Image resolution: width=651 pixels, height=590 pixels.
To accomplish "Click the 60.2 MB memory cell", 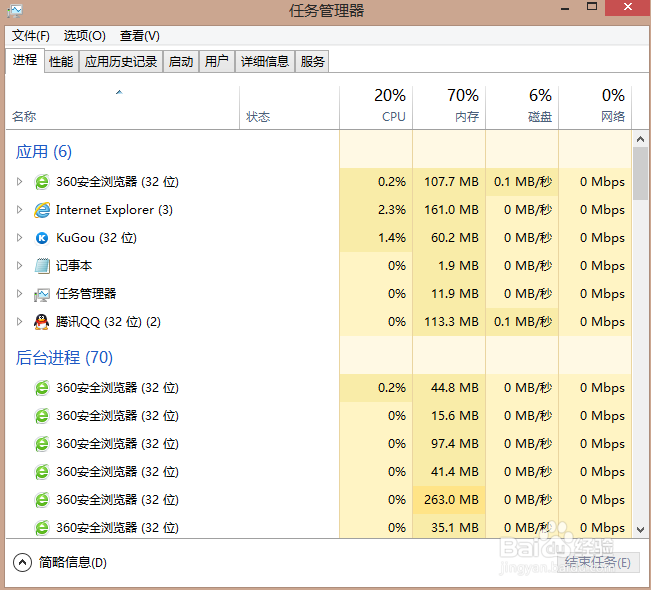I will pos(449,238).
